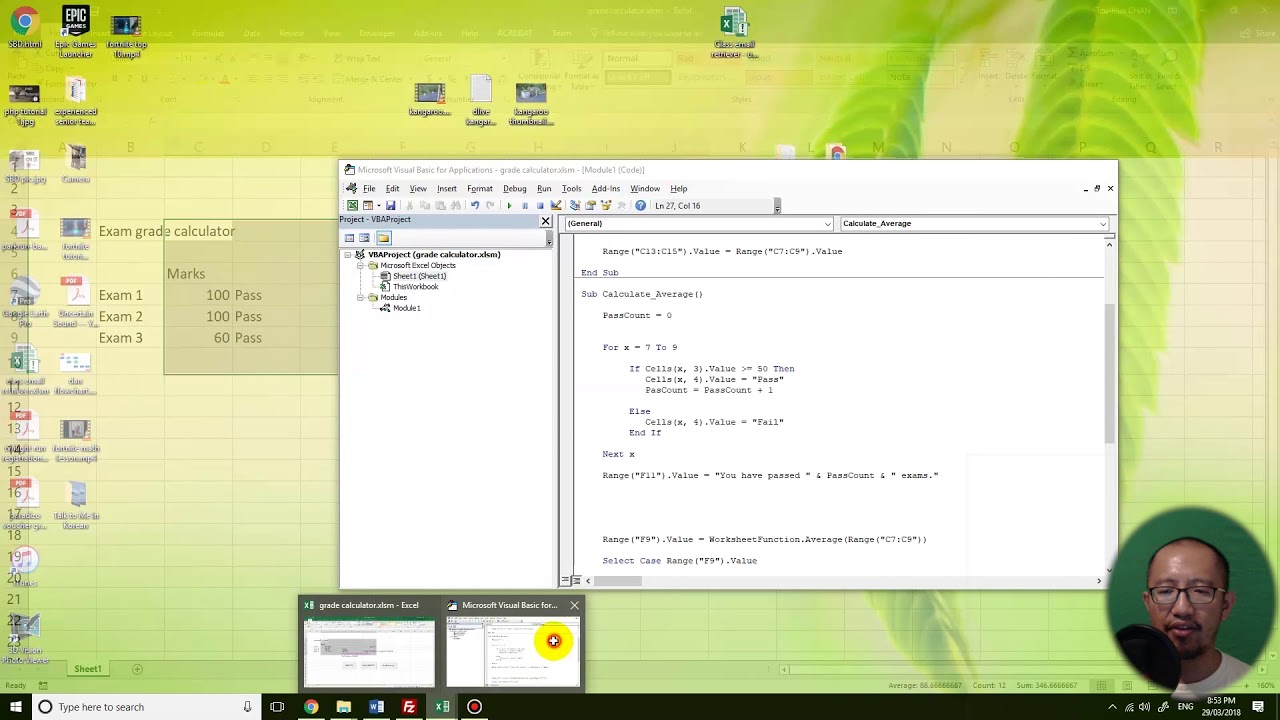
Task: Click the screen recorder taskbar icon
Action: click(x=474, y=707)
